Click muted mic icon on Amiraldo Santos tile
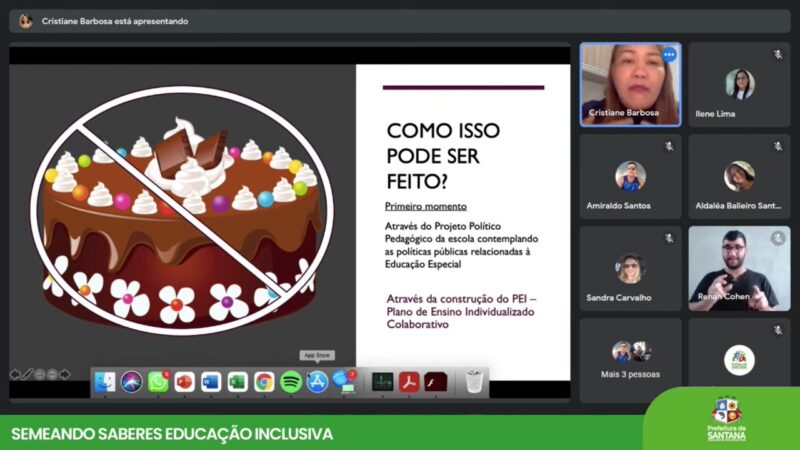 pyautogui.click(x=669, y=146)
